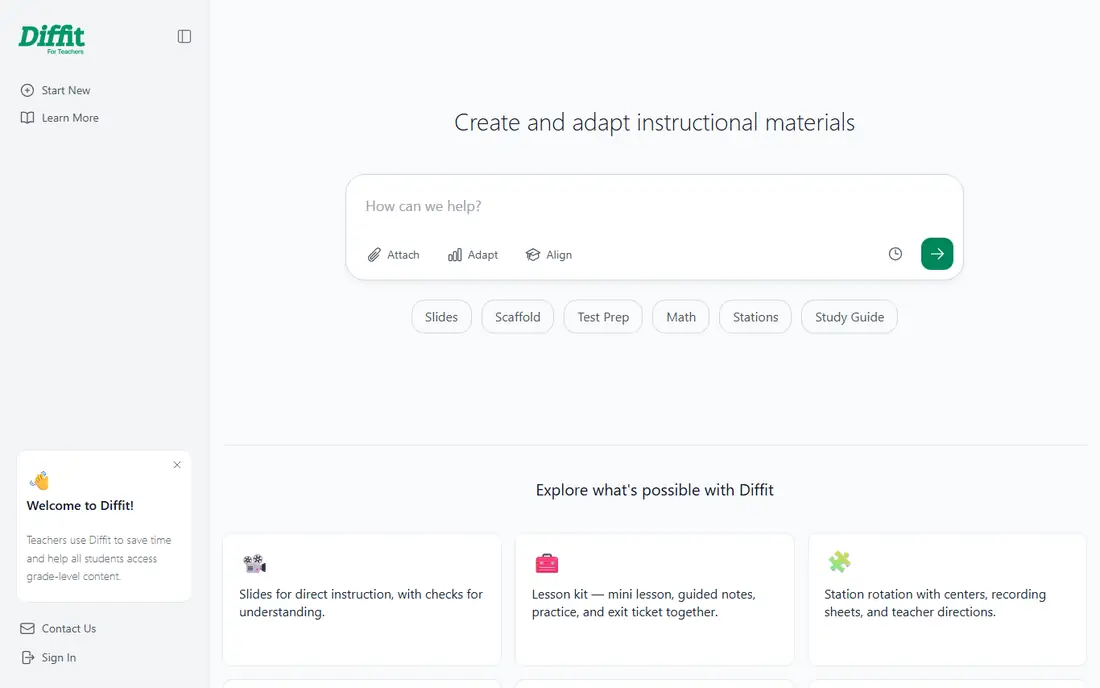Open the Adapt option label

[x=483, y=255]
